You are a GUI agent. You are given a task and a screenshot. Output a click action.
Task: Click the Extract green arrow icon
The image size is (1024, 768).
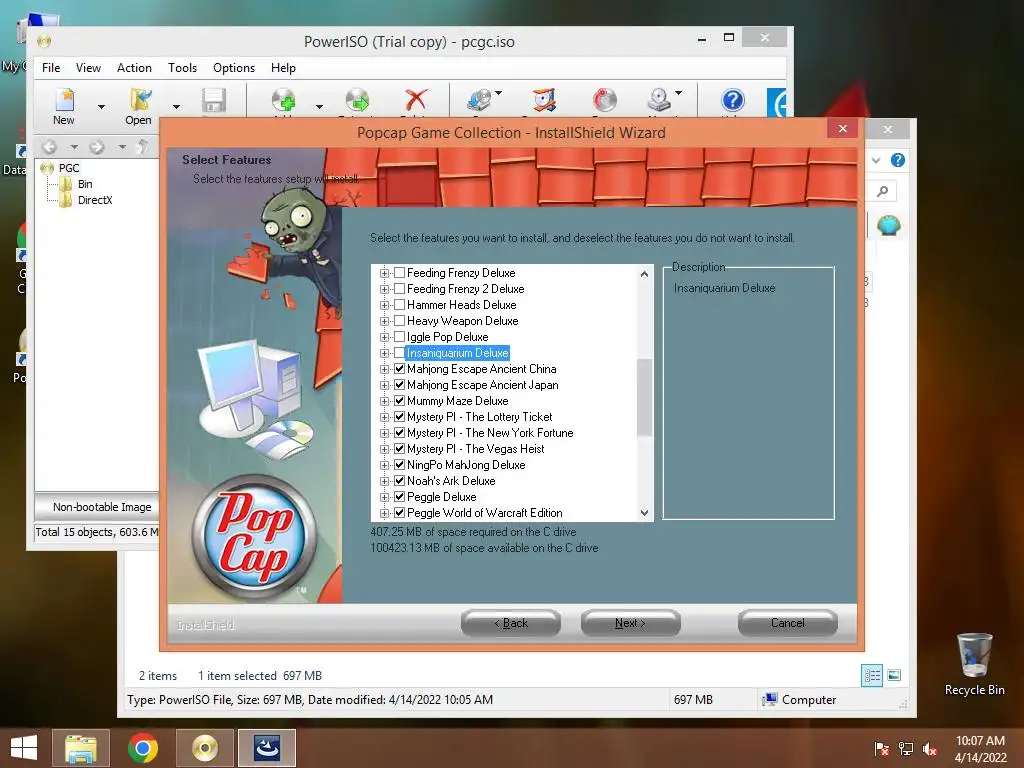coord(357,101)
